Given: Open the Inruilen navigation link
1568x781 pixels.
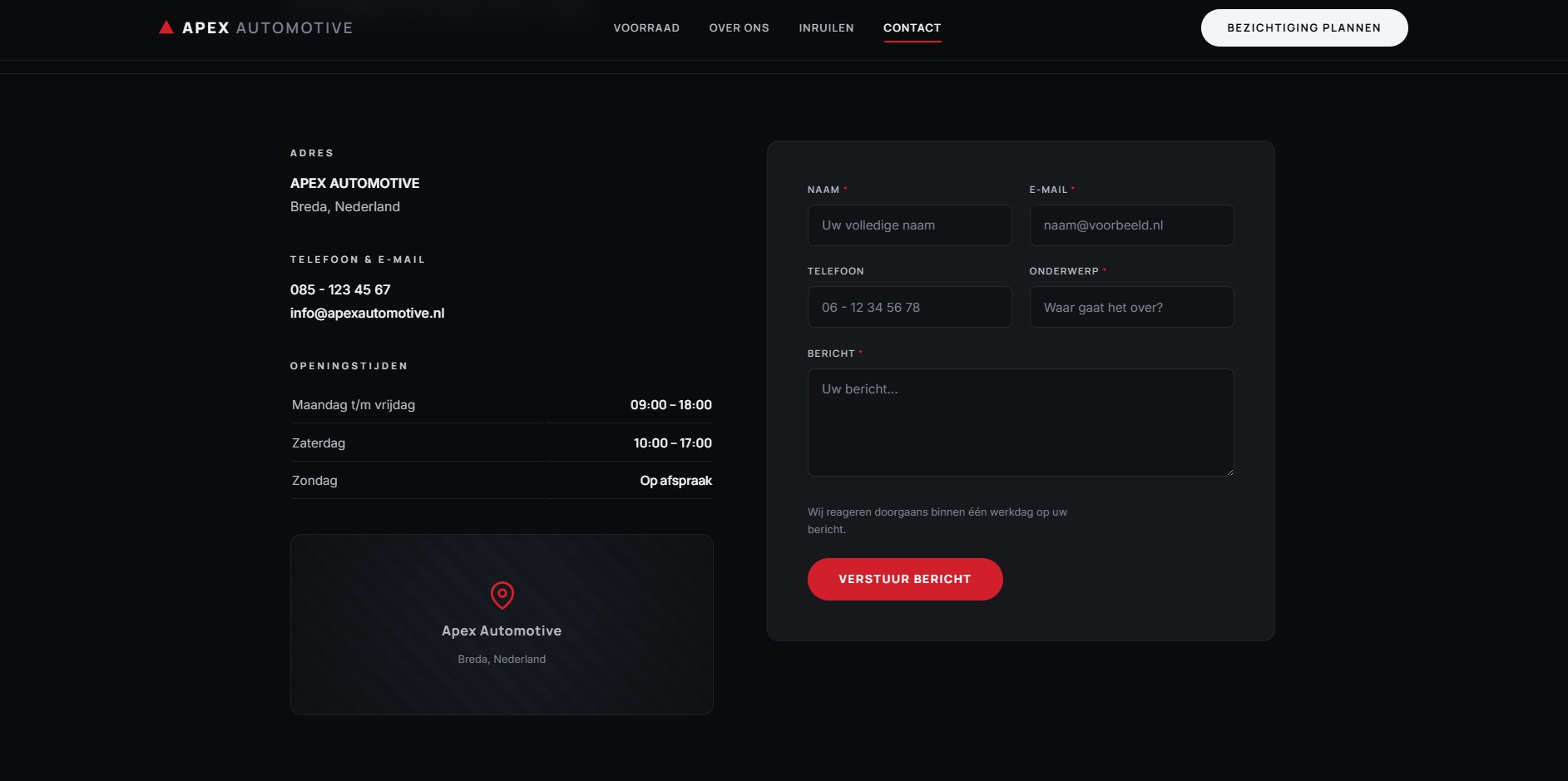Looking at the screenshot, I should click(826, 28).
